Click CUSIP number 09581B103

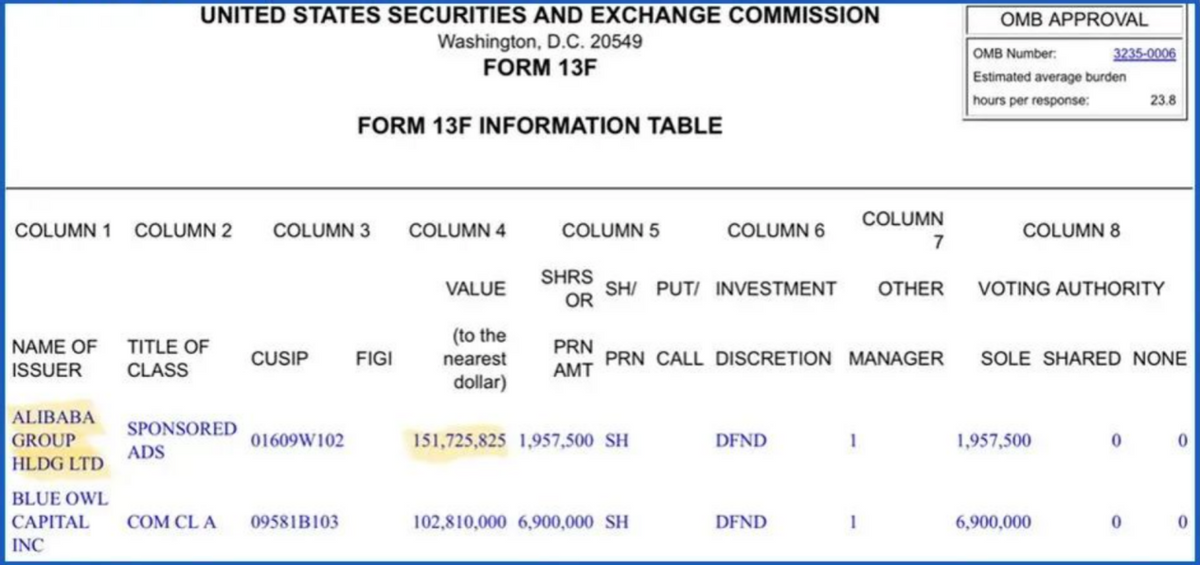295,522
